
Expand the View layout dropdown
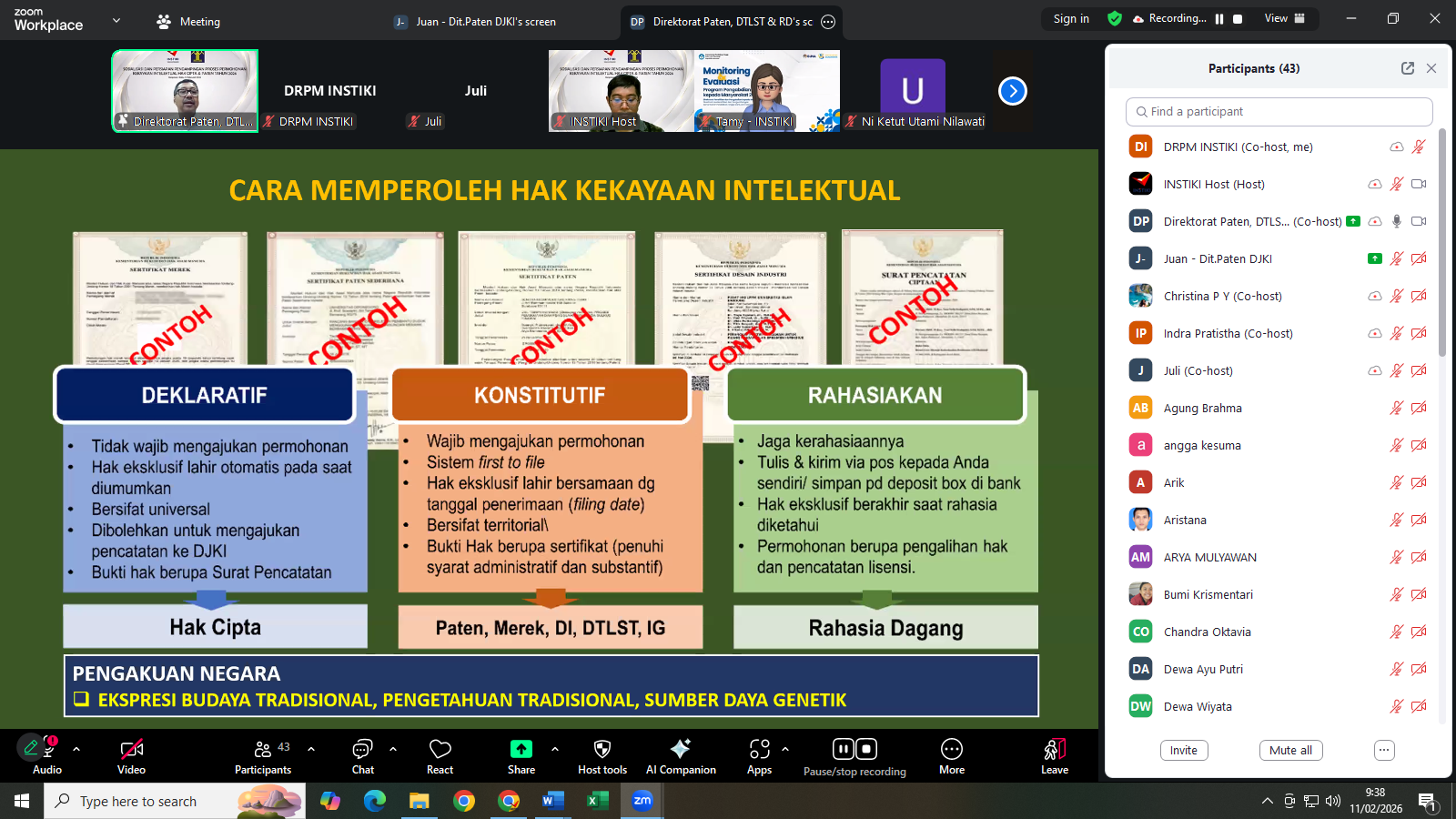(1284, 18)
